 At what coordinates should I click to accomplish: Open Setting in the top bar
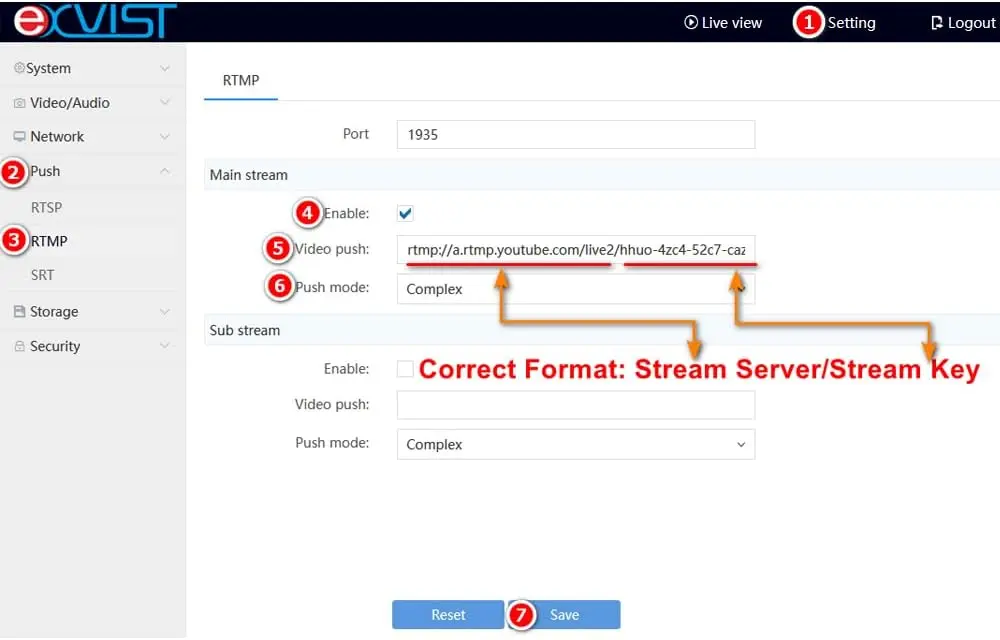850,22
